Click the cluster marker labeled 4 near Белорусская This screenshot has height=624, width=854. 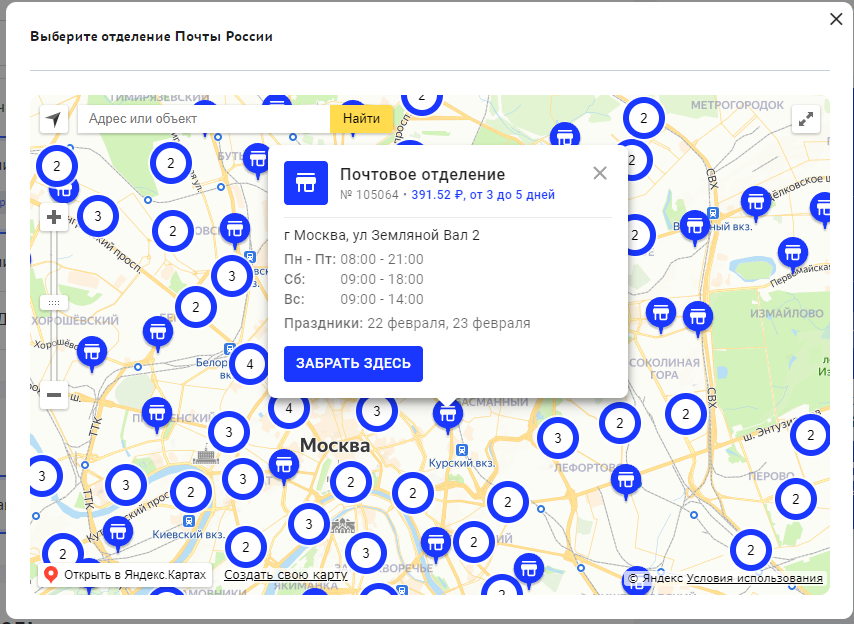pos(249,364)
